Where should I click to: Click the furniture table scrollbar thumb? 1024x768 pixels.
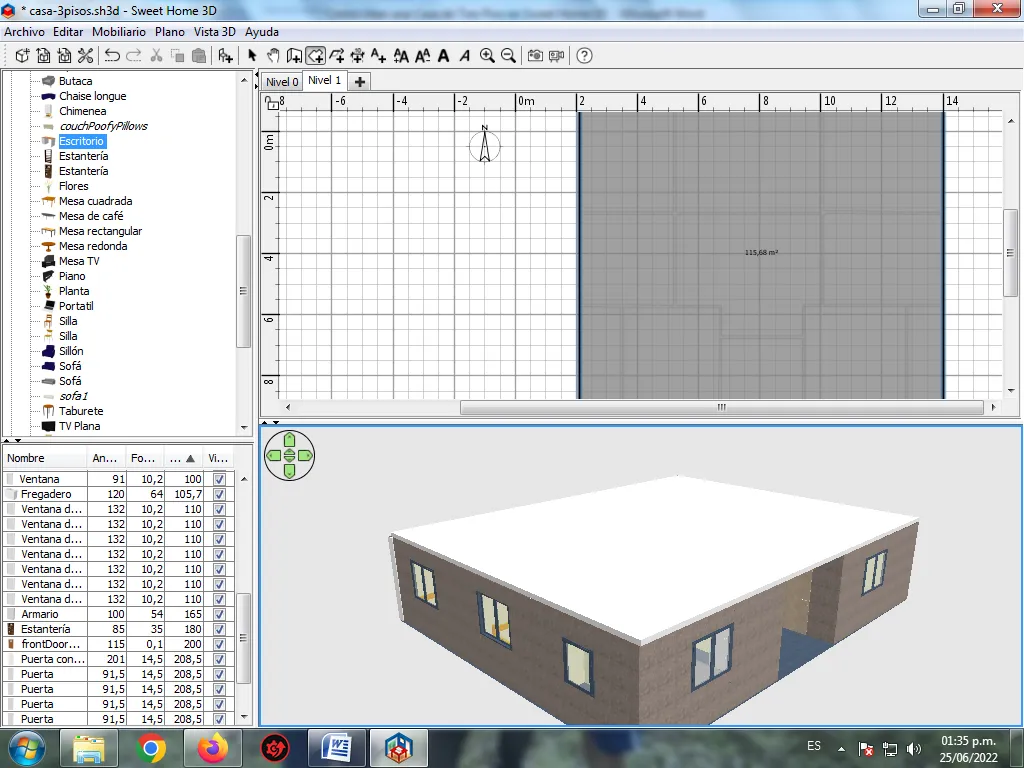point(244,638)
